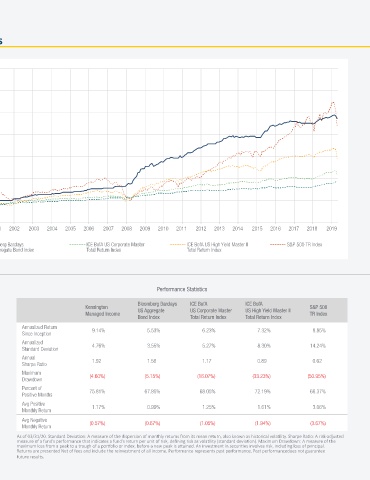370x480 pixels.
Task: Click the 2013 label on the chart axis
Action: 219,229
